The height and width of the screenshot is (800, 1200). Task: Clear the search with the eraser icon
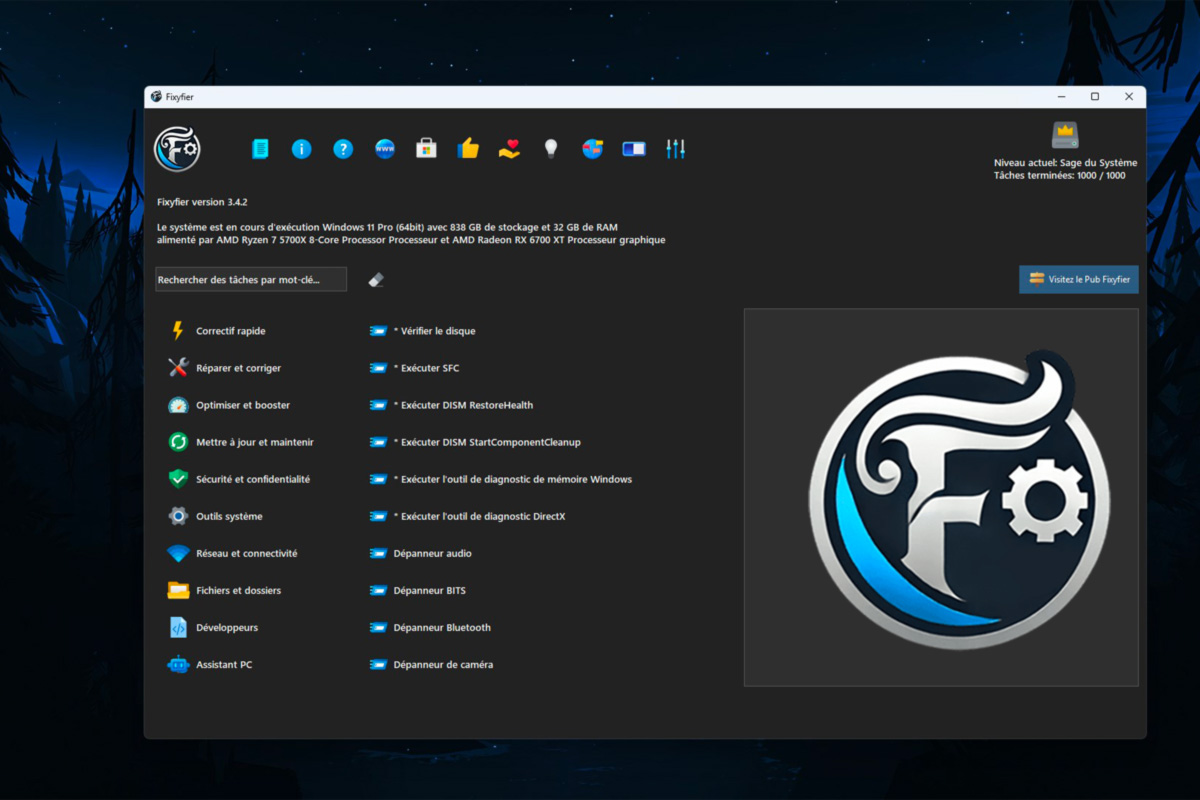[x=376, y=280]
